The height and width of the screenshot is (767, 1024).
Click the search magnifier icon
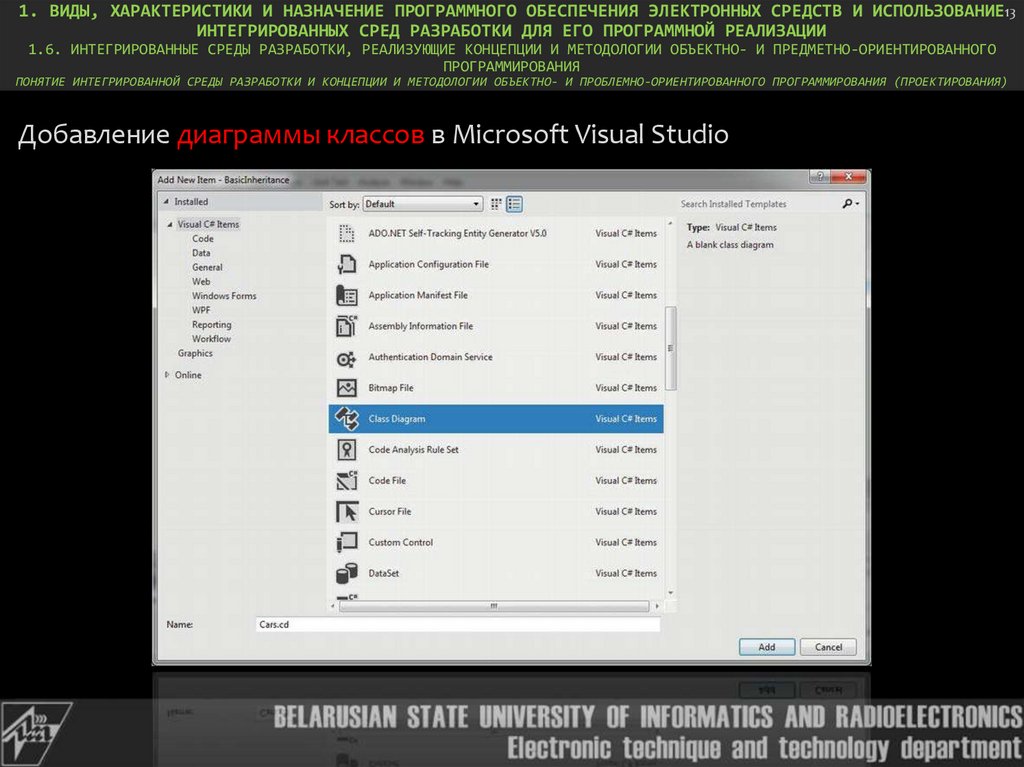848,204
